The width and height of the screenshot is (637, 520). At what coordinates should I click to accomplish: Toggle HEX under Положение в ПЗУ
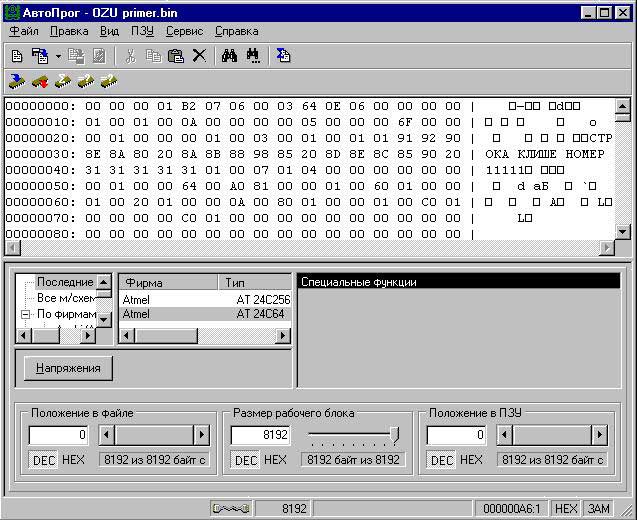[471, 460]
